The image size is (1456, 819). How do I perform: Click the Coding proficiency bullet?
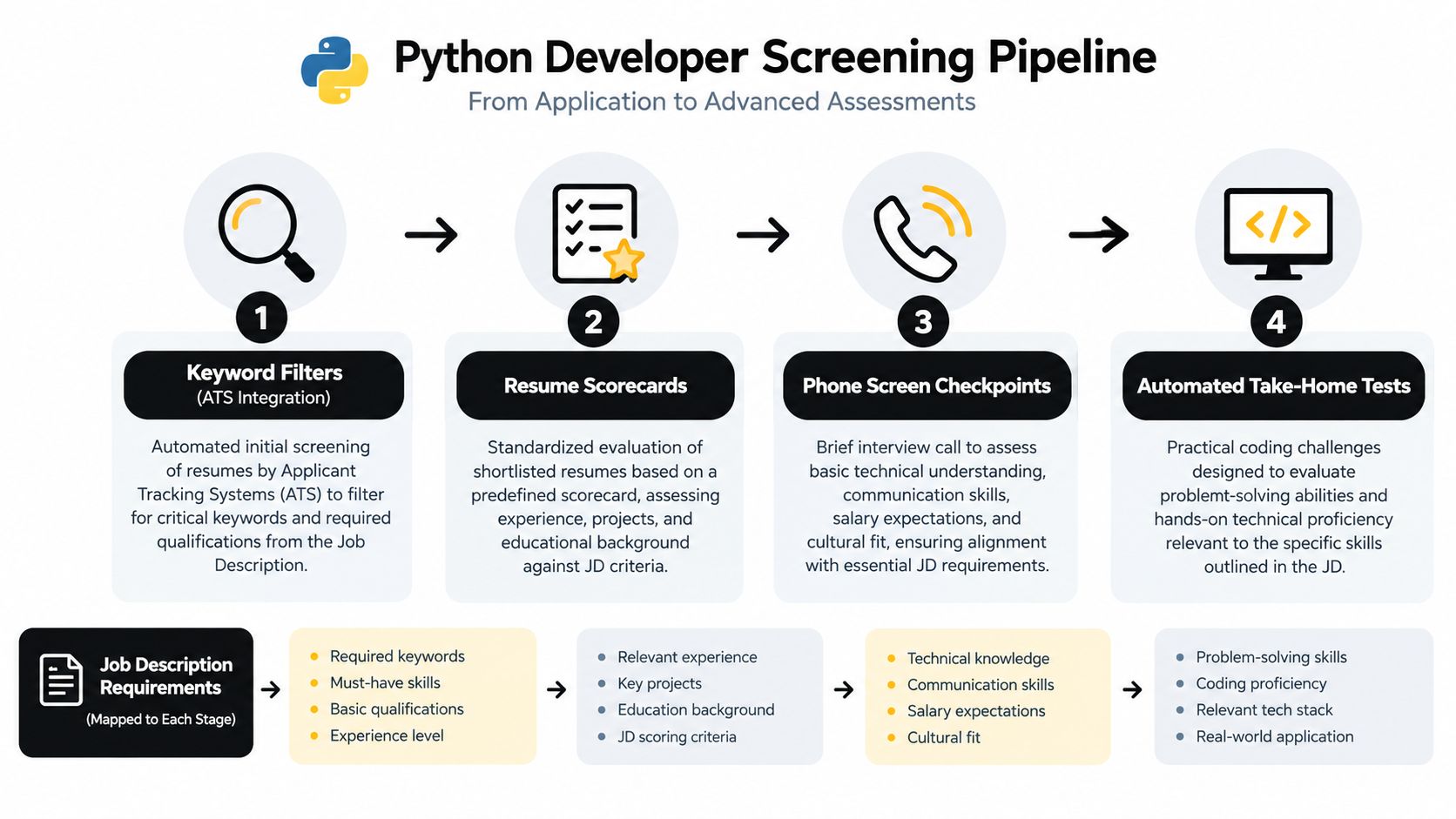pyautogui.click(x=1251, y=683)
